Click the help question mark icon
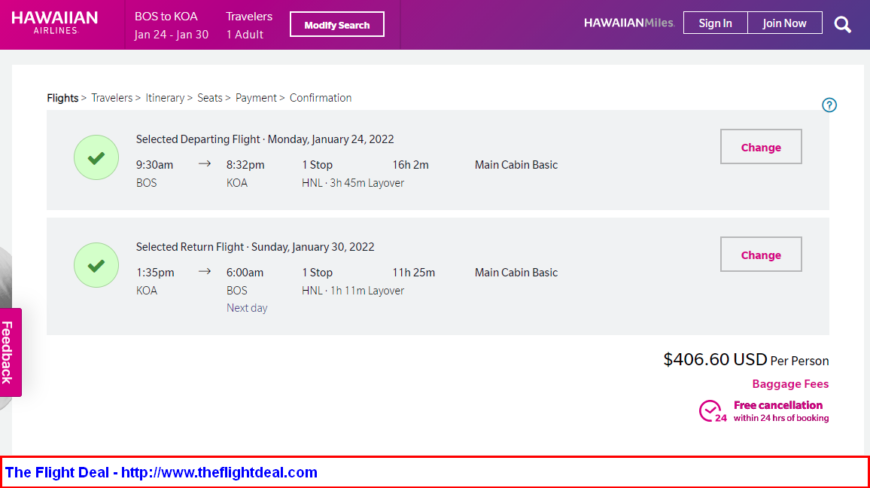The width and height of the screenshot is (870, 488). pos(829,105)
